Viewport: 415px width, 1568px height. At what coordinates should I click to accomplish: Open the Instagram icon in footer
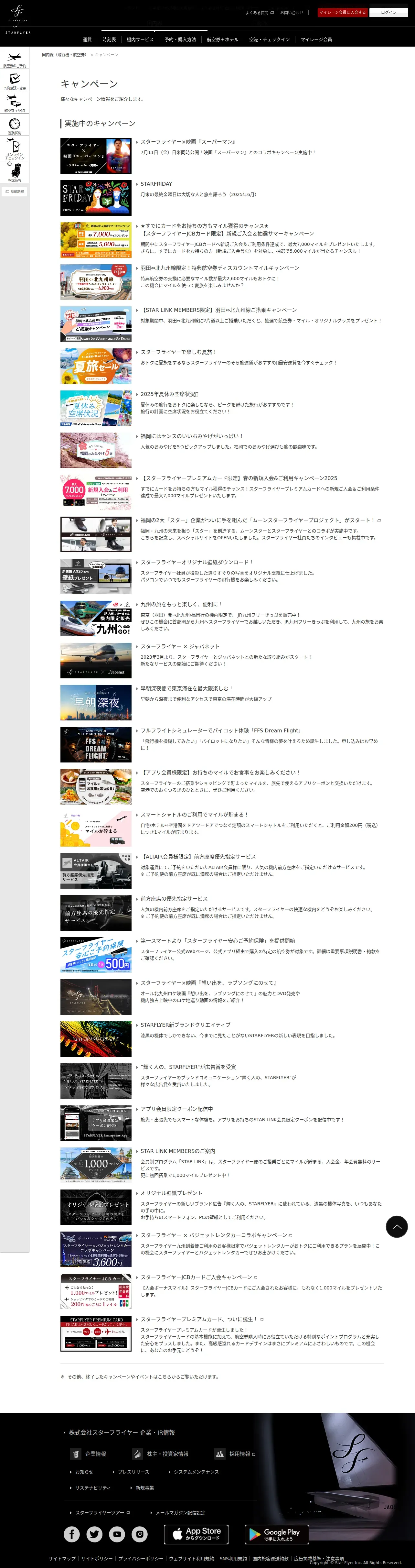click(140, 1535)
